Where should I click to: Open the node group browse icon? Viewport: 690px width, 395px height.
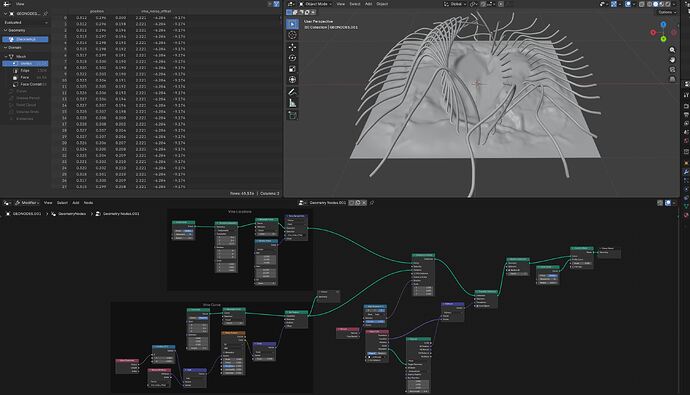pos(302,203)
